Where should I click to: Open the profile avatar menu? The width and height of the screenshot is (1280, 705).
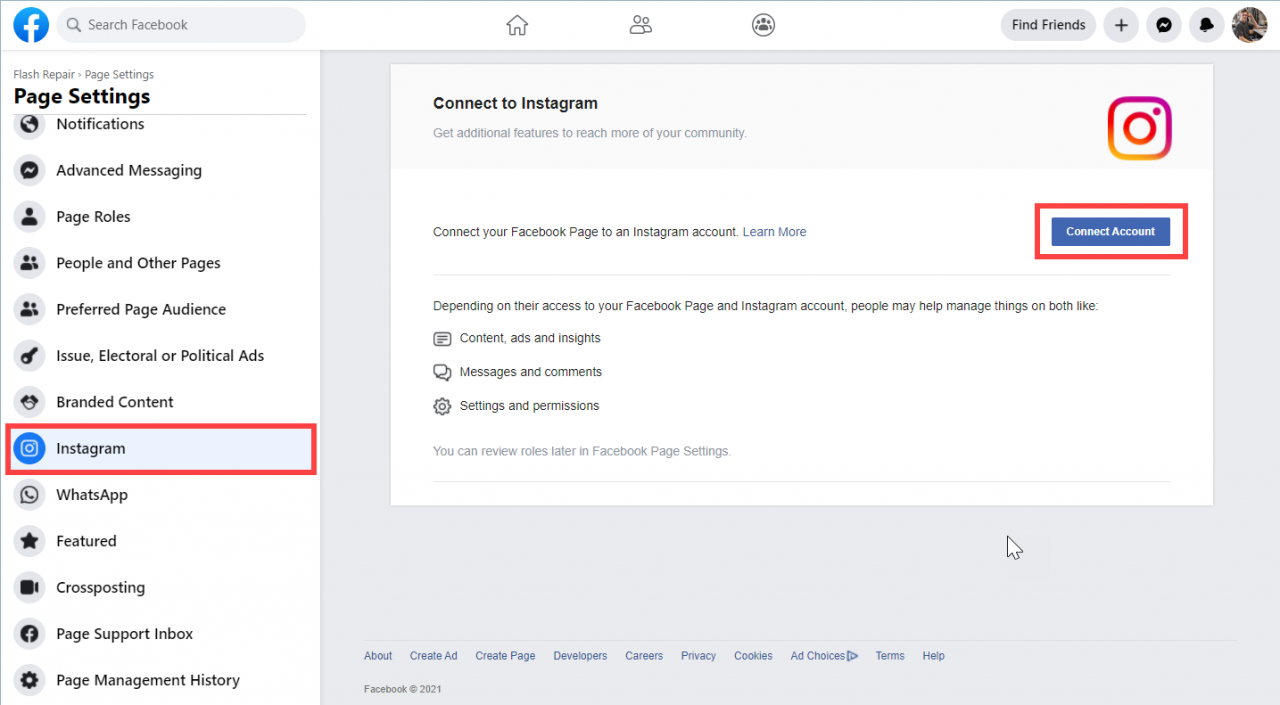pyautogui.click(x=1249, y=25)
